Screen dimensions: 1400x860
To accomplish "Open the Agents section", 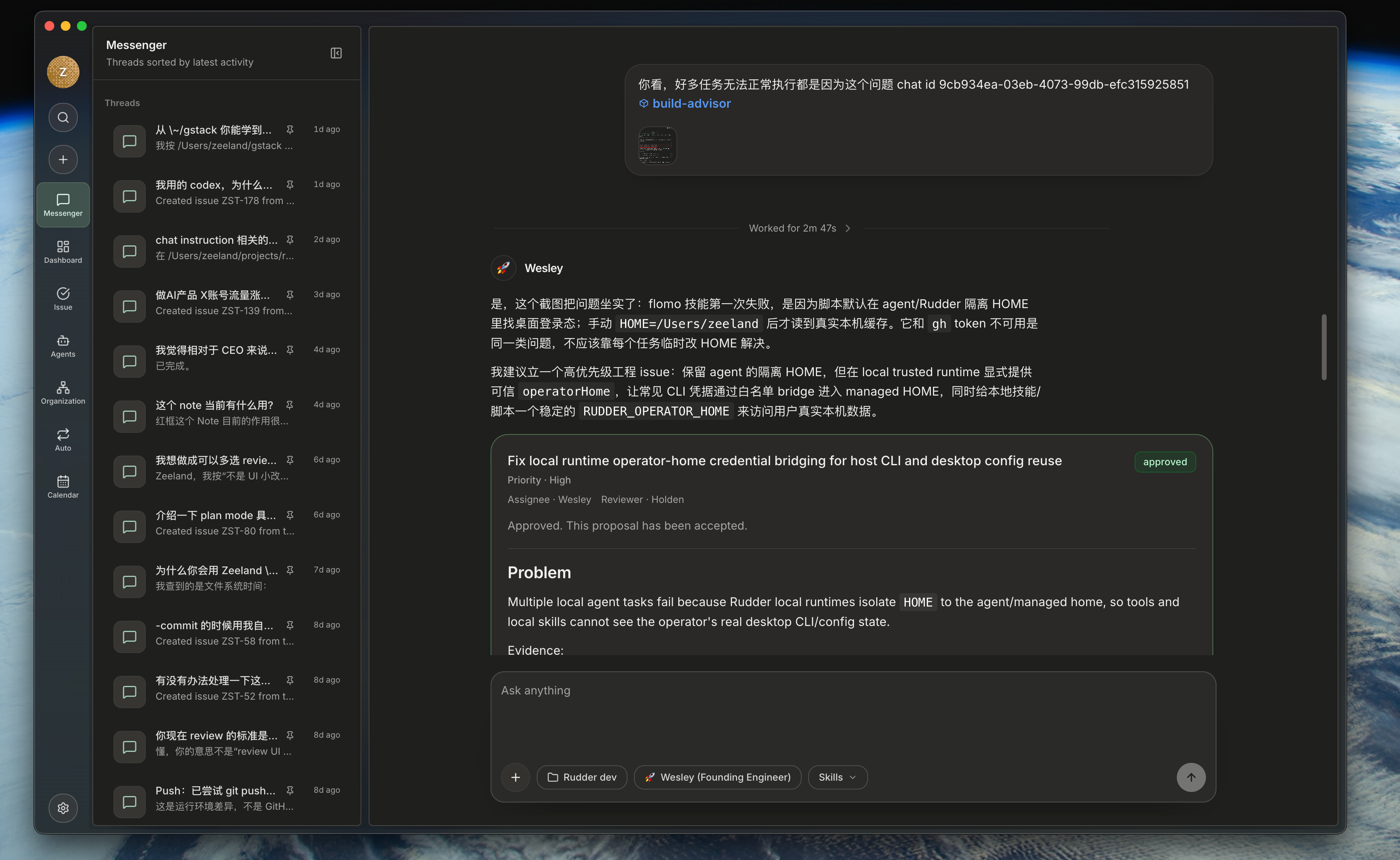I will pyautogui.click(x=63, y=346).
